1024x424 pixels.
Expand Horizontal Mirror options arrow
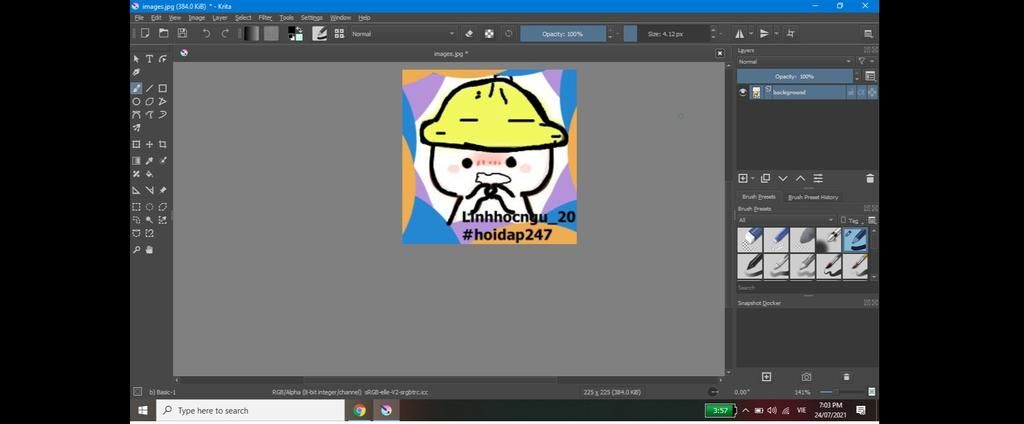point(751,33)
